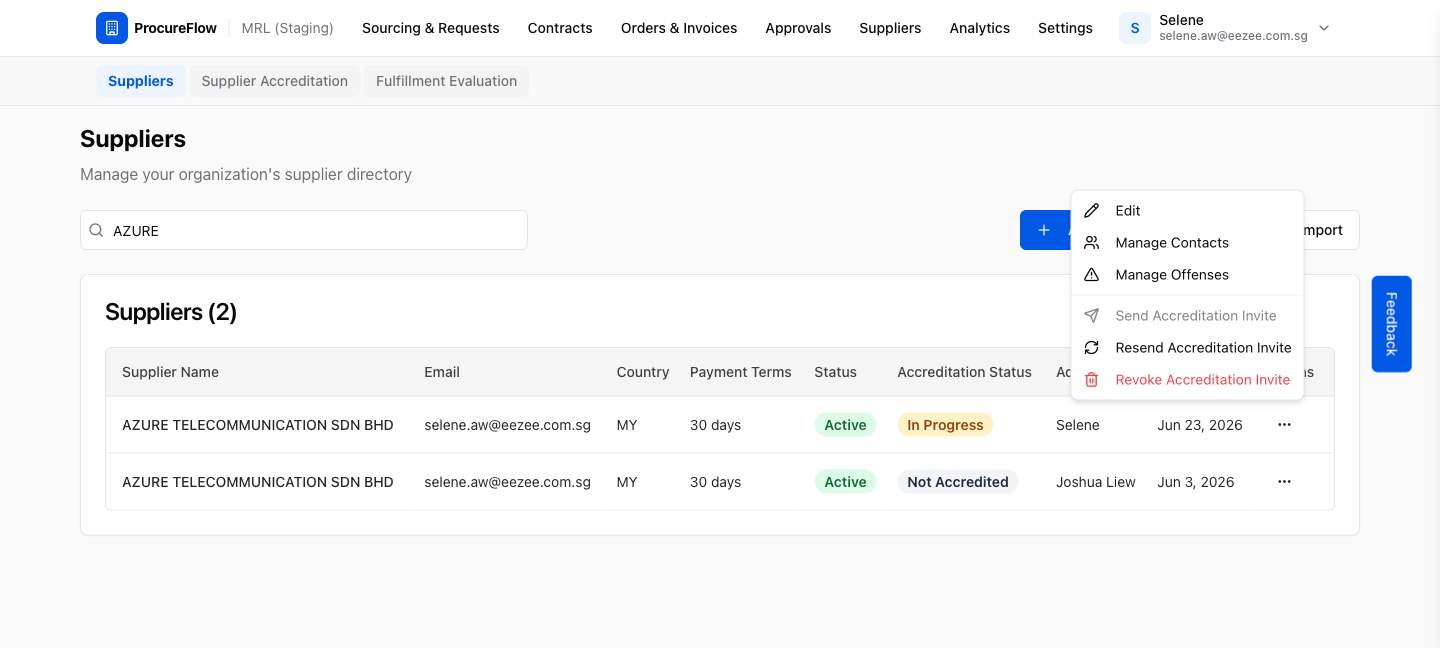Click supplier name in the Not Accredited row

258,482
